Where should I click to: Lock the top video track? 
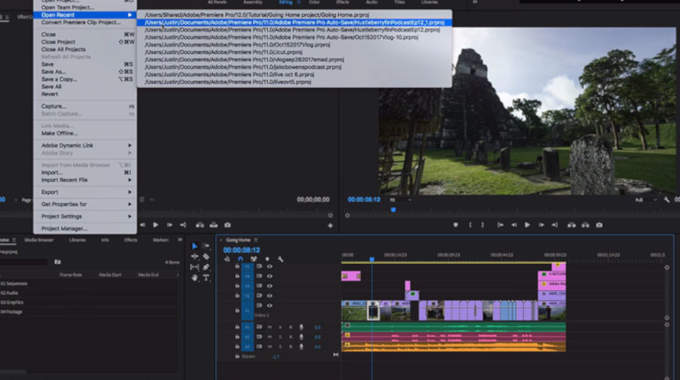pyautogui.click(x=237, y=266)
